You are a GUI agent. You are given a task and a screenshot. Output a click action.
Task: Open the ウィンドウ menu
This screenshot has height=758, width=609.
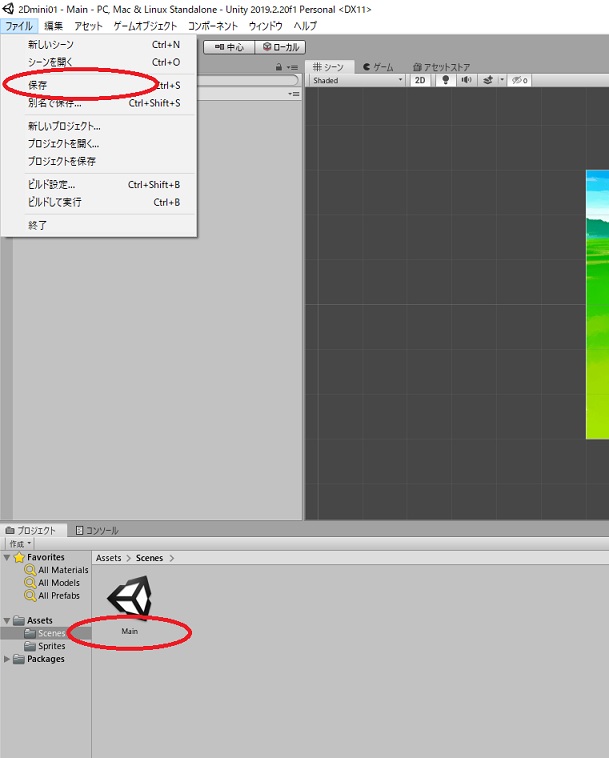tap(265, 26)
